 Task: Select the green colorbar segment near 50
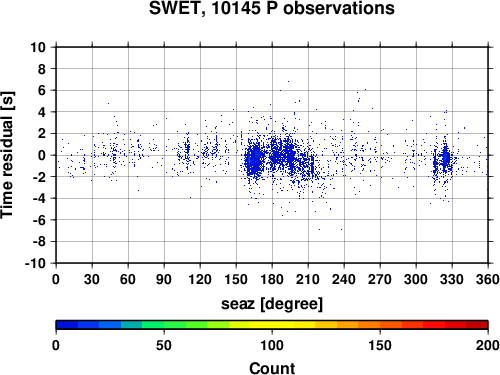(x=175, y=325)
